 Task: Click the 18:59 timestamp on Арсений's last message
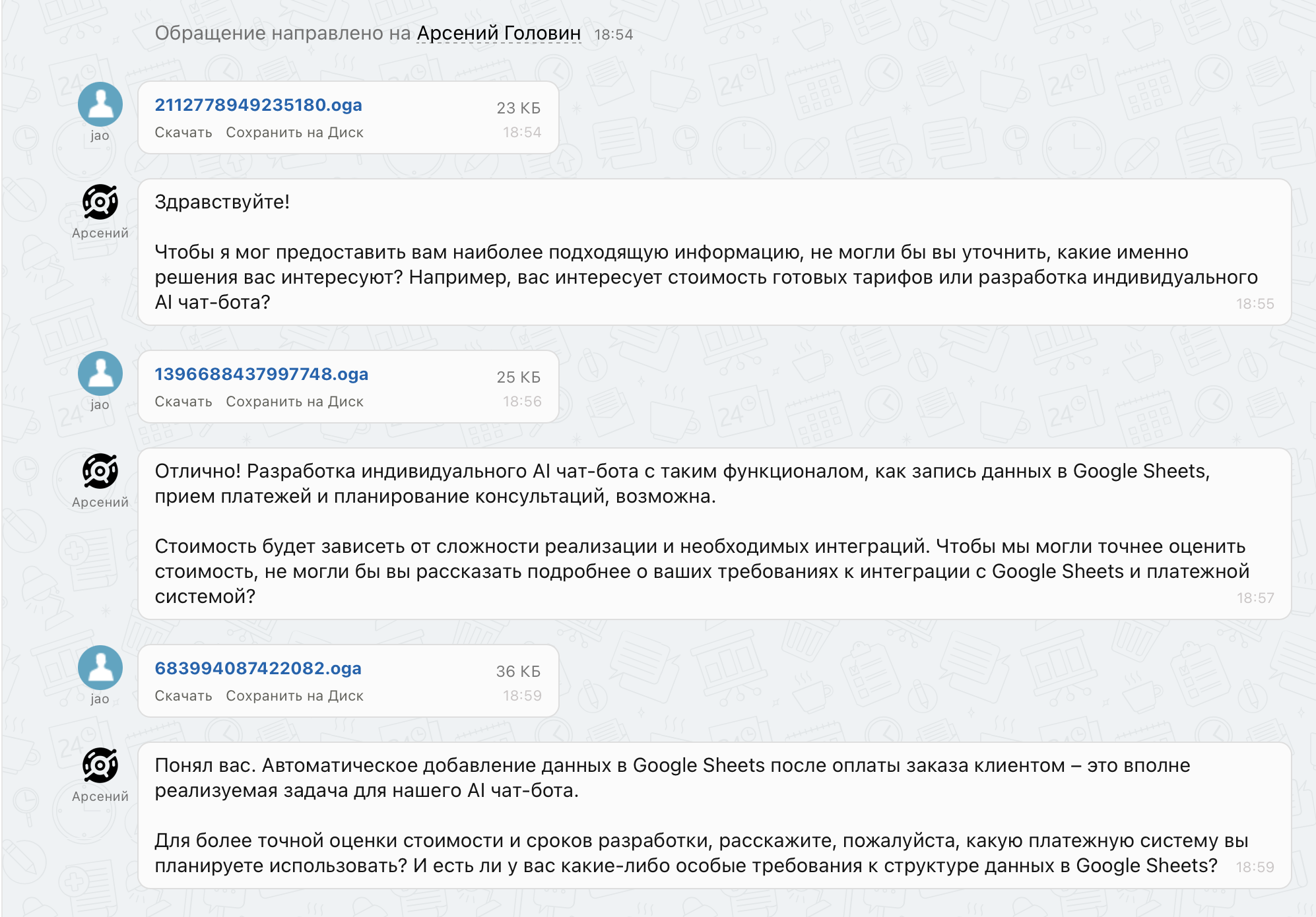tap(1255, 867)
